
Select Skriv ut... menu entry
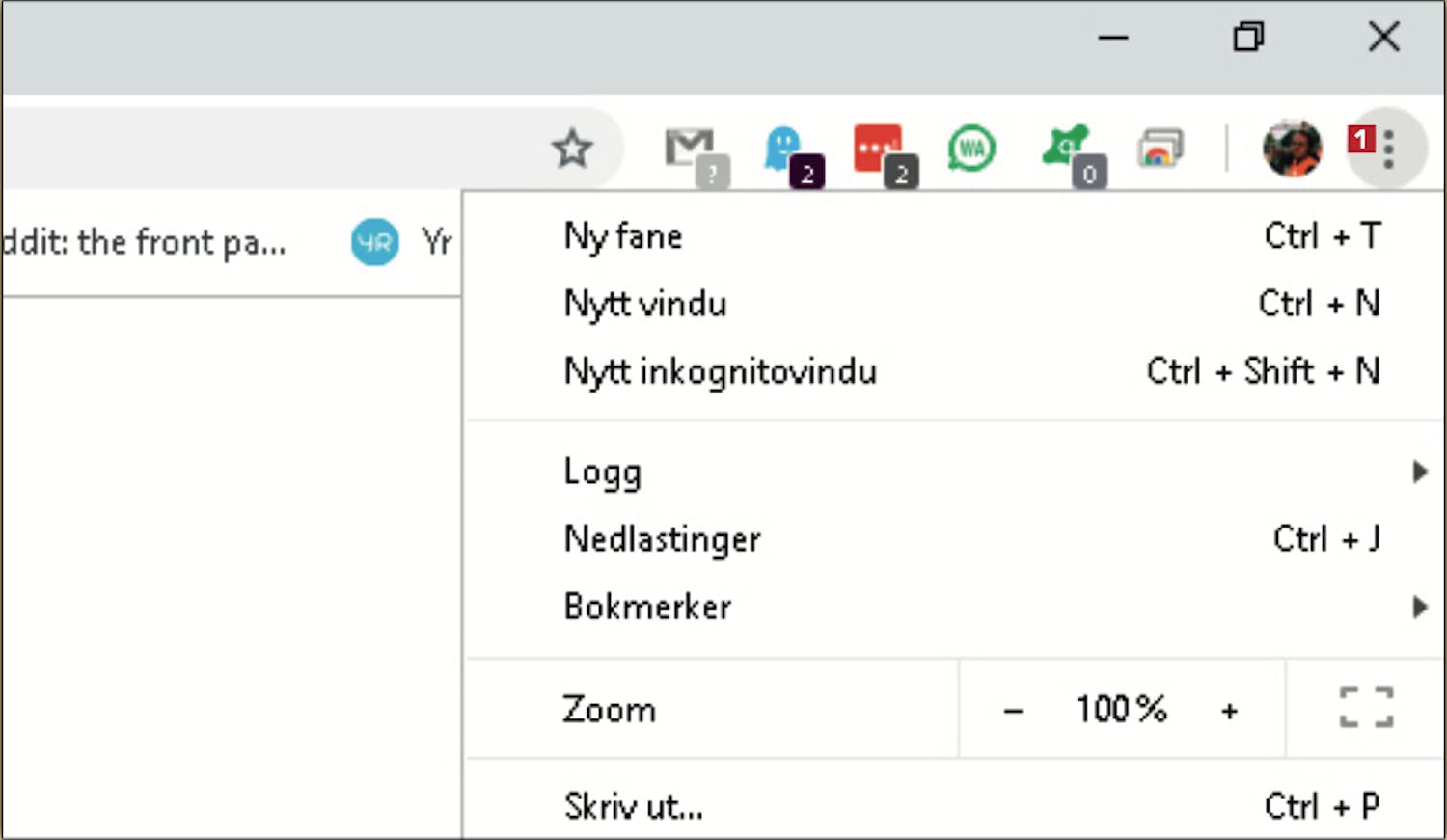point(633,806)
